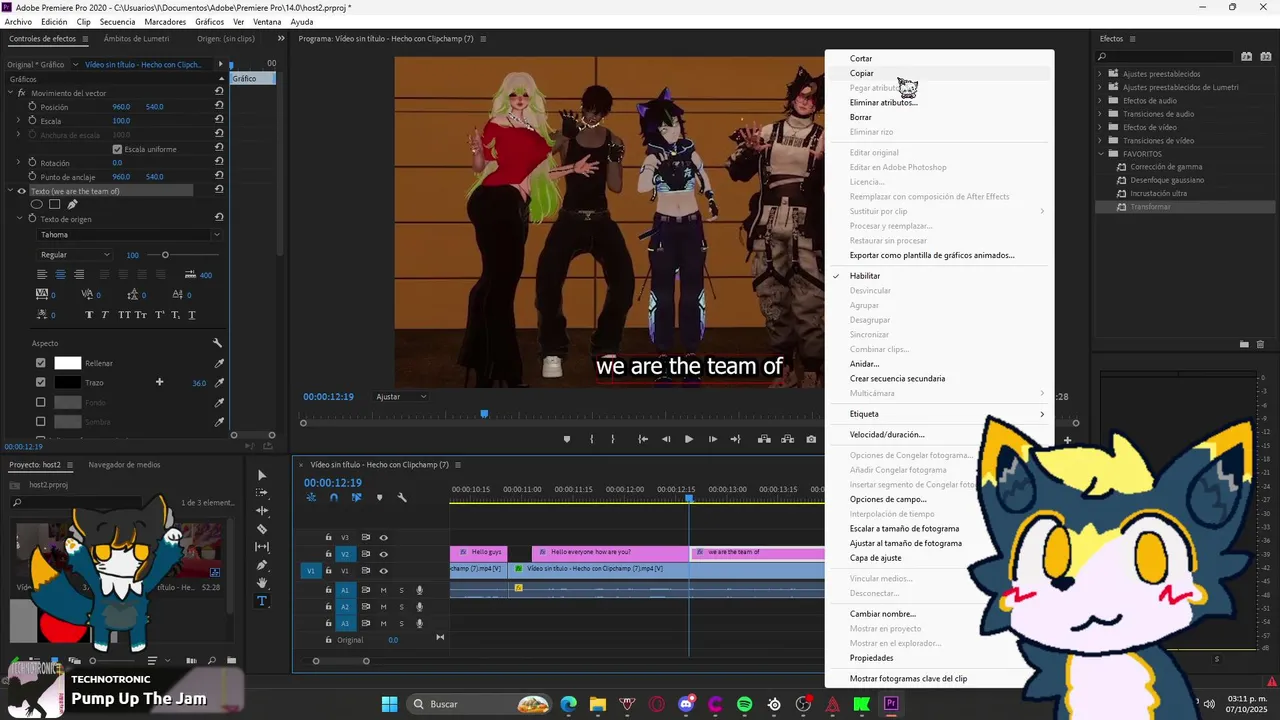1280x720 pixels.
Task: Choose Cambiar nombre... in context menu
Action: [x=882, y=614]
